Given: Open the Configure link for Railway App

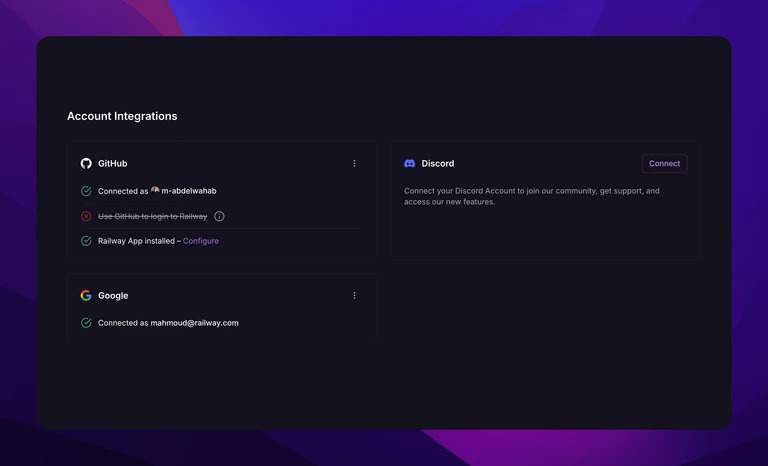Looking at the screenshot, I should (x=201, y=241).
